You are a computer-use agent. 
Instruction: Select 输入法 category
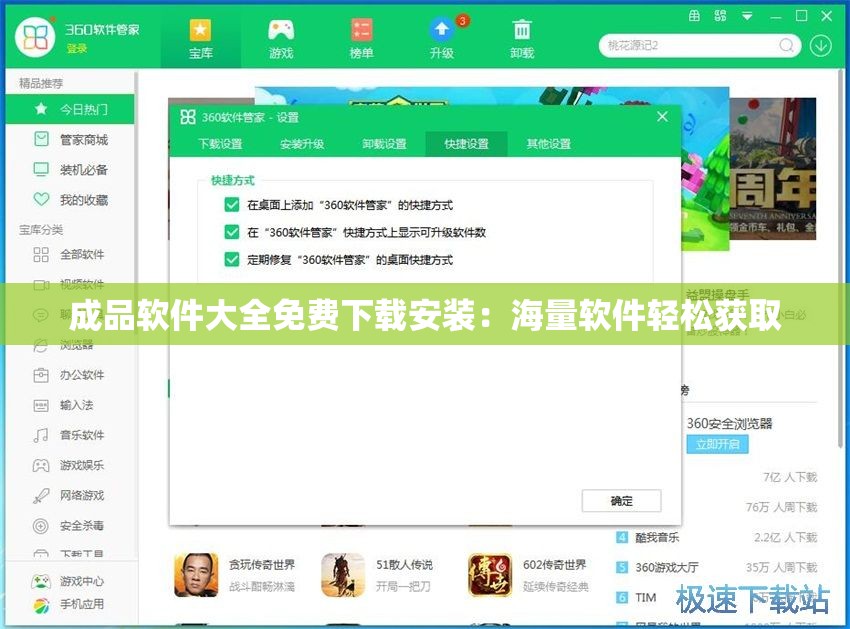[70, 405]
